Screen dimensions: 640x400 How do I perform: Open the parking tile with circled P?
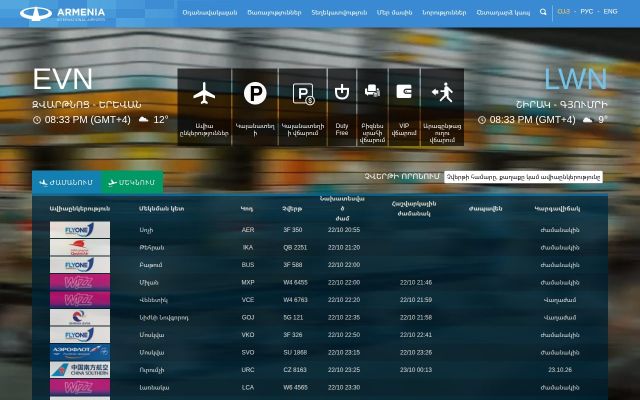pos(255,107)
